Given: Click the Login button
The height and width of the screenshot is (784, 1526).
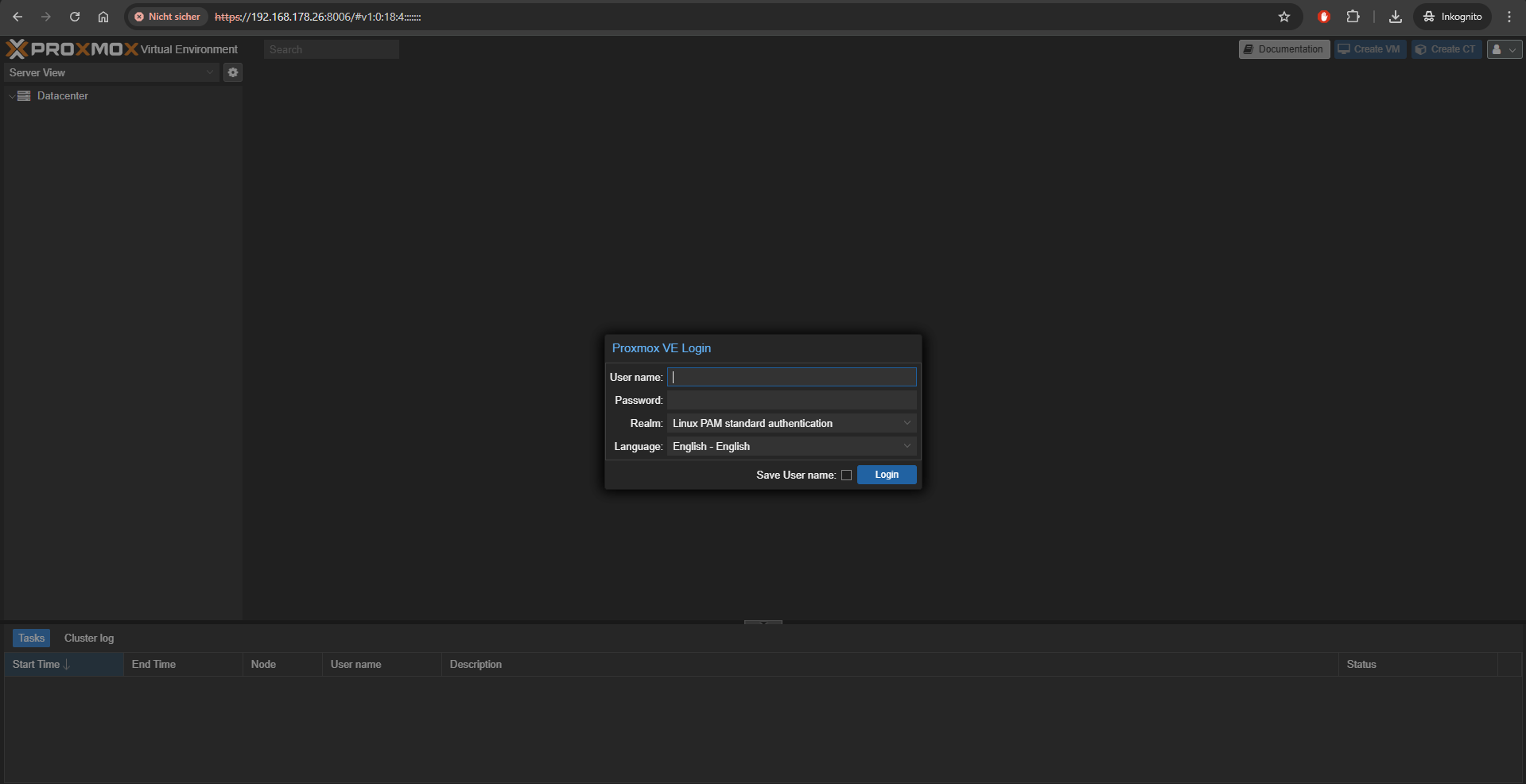Looking at the screenshot, I should click(x=887, y=475).
